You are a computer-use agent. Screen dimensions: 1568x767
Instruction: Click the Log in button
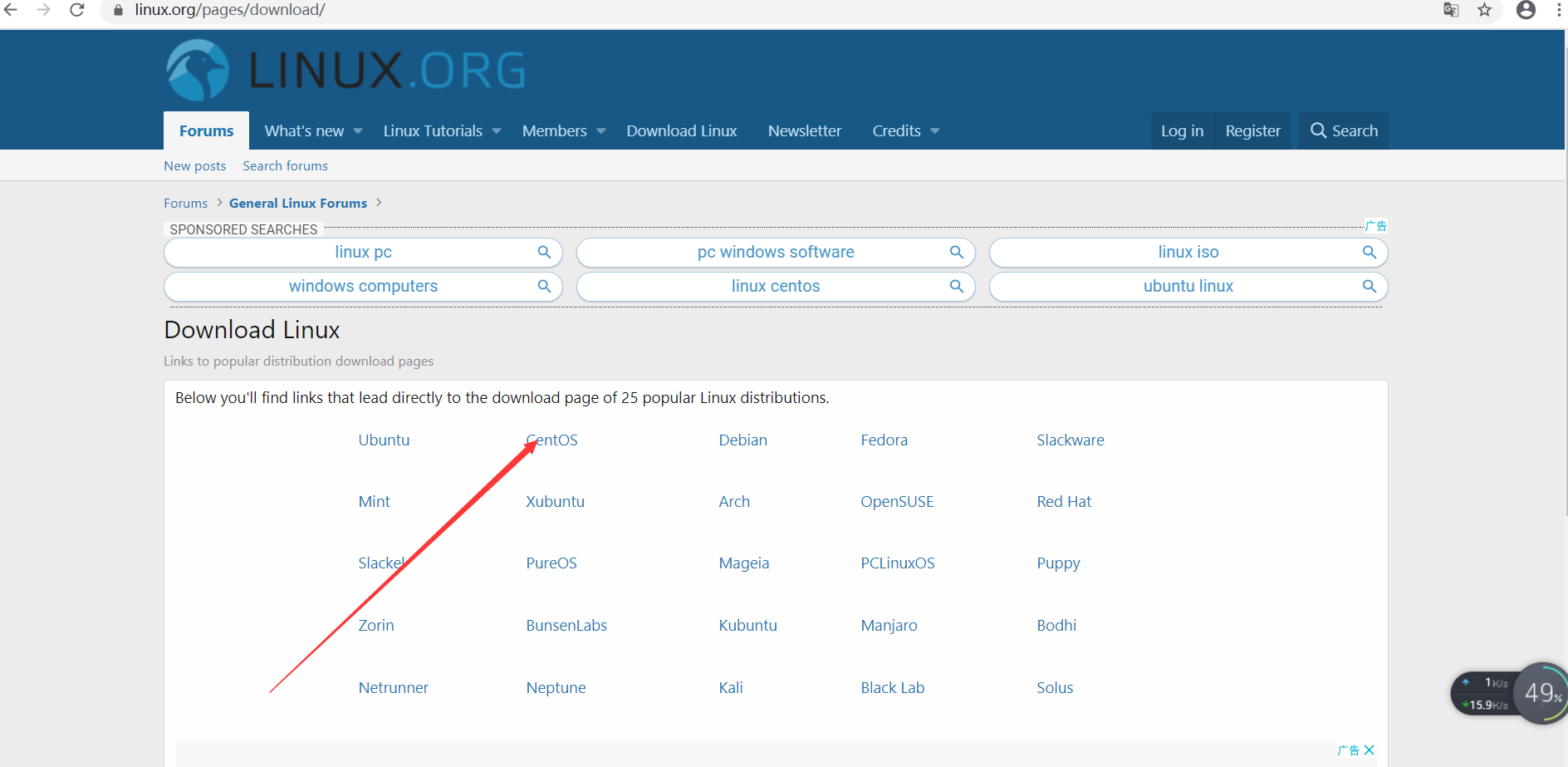click(x=1182, y=130)
